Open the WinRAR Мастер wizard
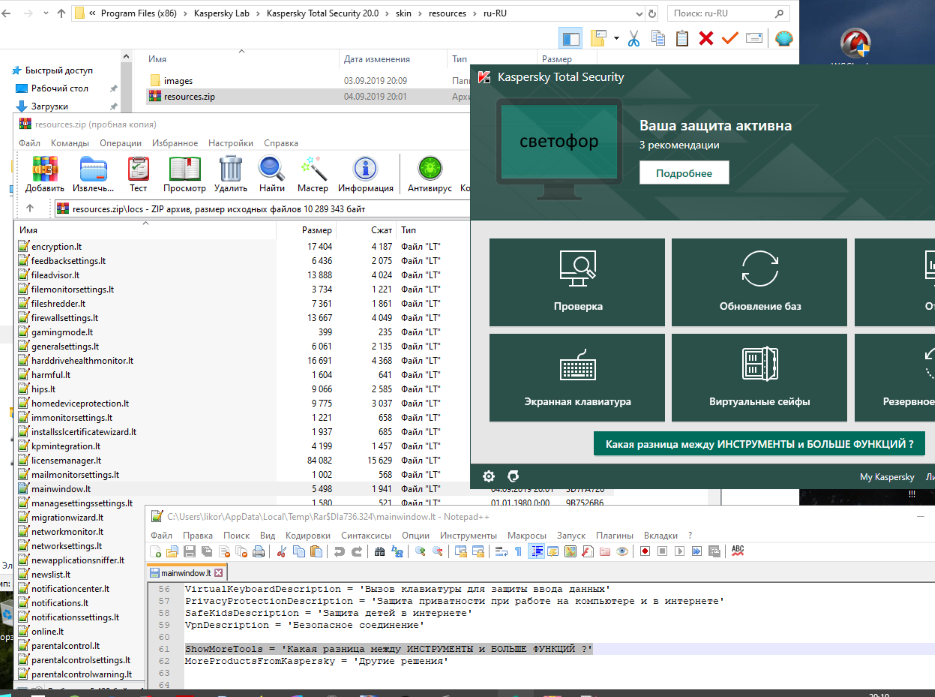 [312, 172]
